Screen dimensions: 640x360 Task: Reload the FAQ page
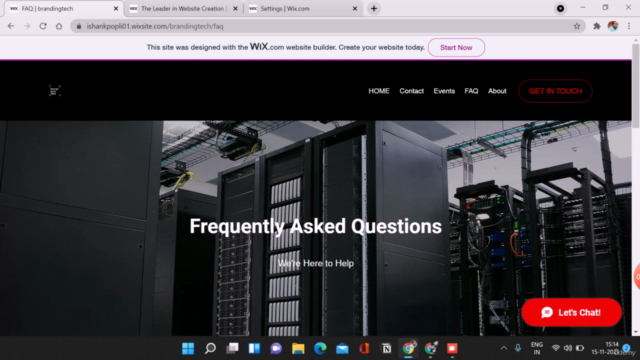coord(43,26)
